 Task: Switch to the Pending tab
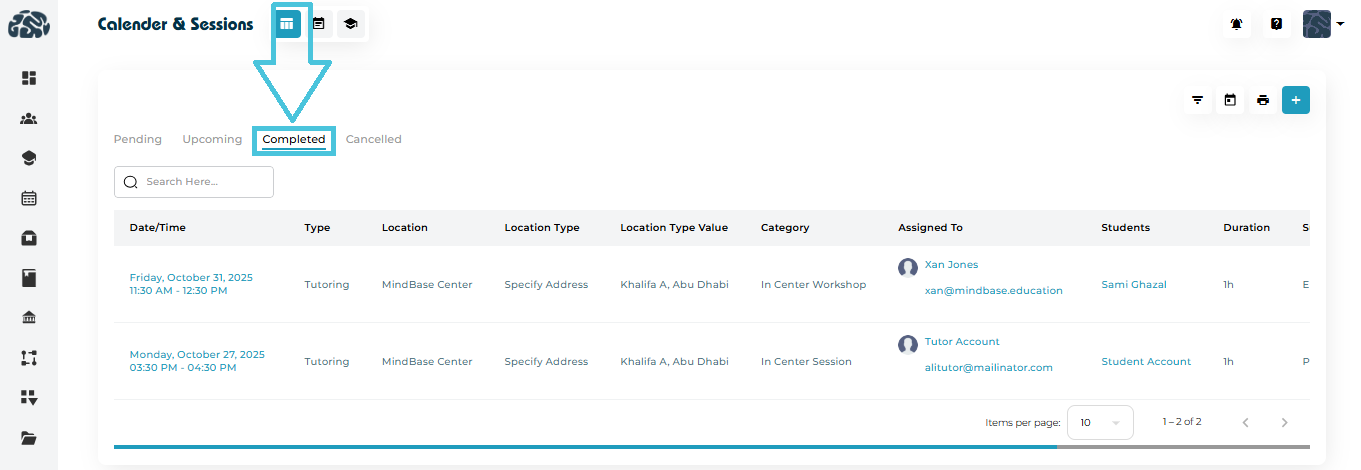[x=138, y=139]
